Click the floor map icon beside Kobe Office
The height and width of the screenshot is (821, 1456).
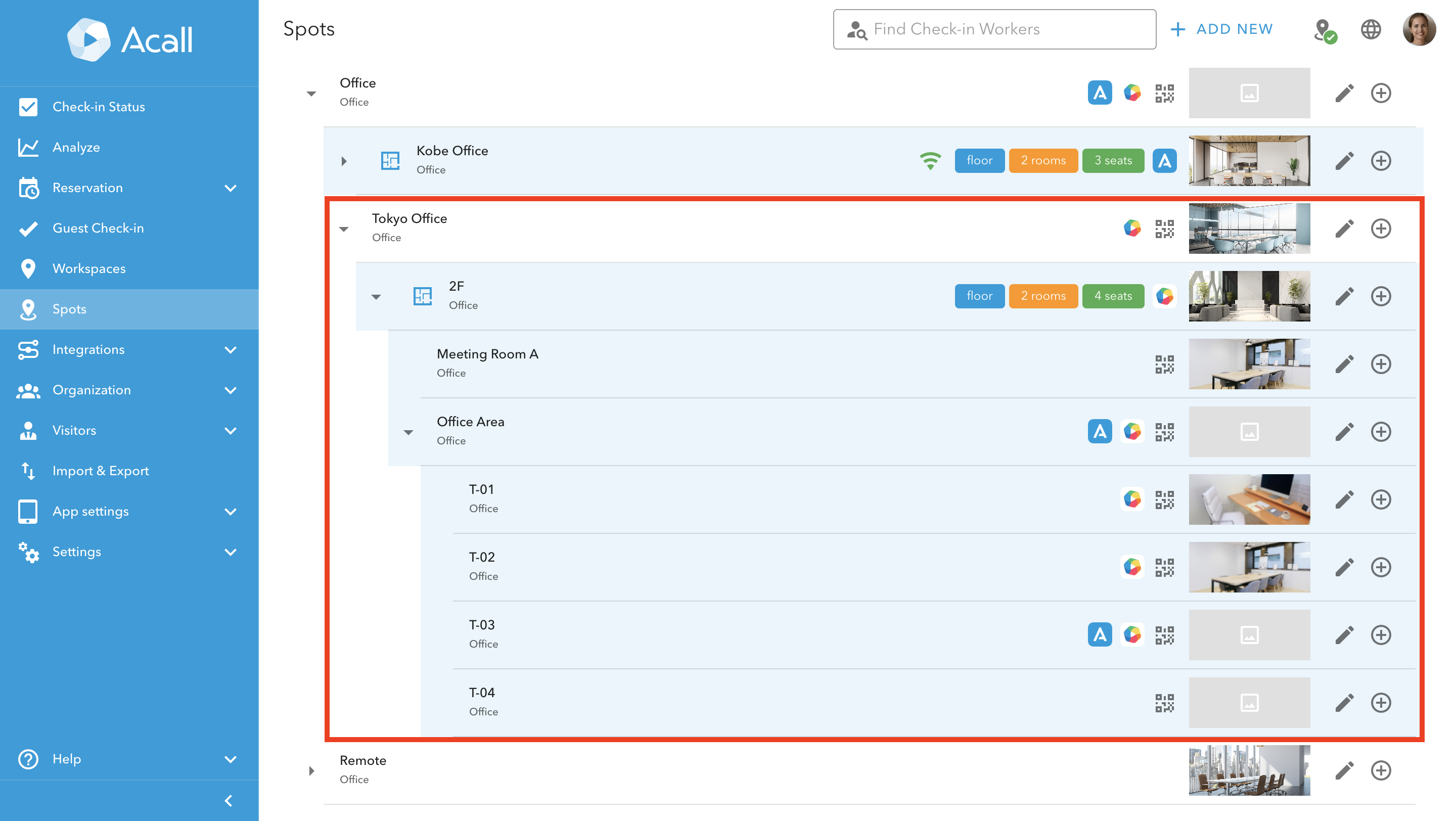point(390,160)
